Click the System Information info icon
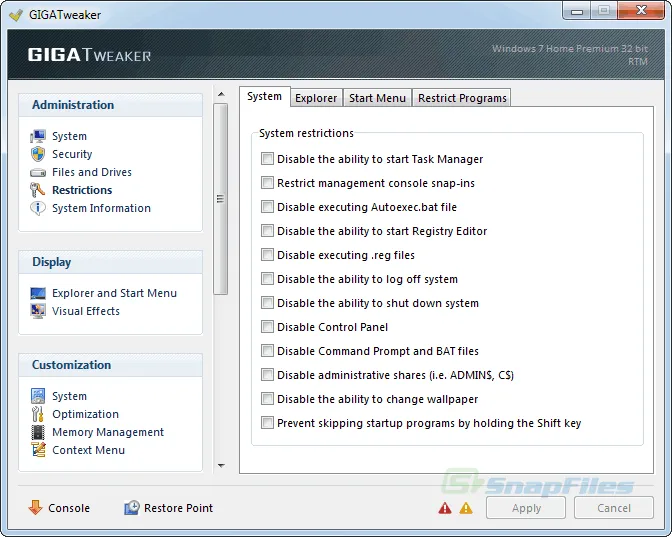This screenshot has height=537, width=672. tap(38, 208)
